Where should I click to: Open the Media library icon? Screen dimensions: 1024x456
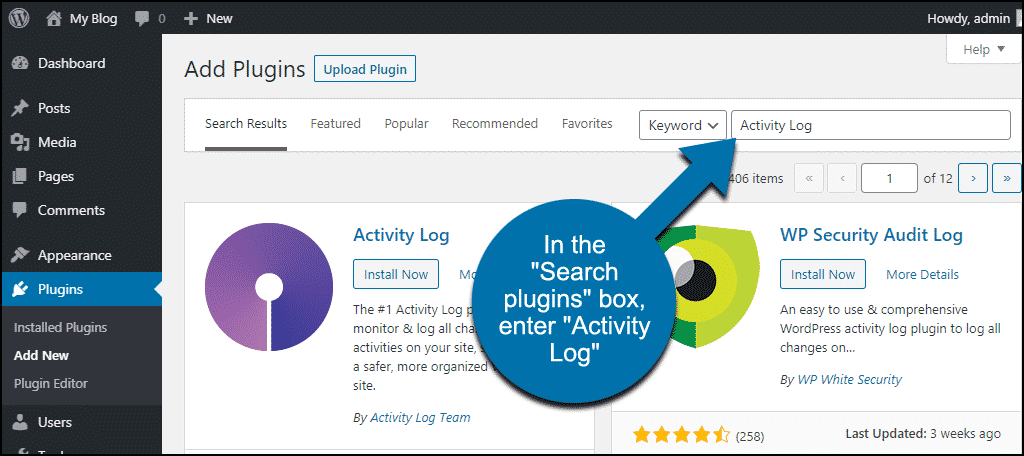coord(20,142)
